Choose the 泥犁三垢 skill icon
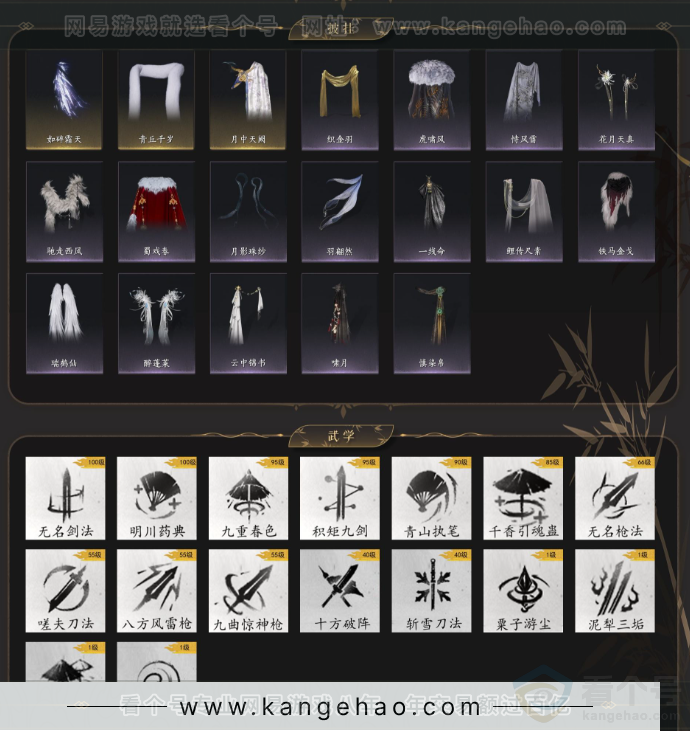The image size is (690, 731). [615, 591]
